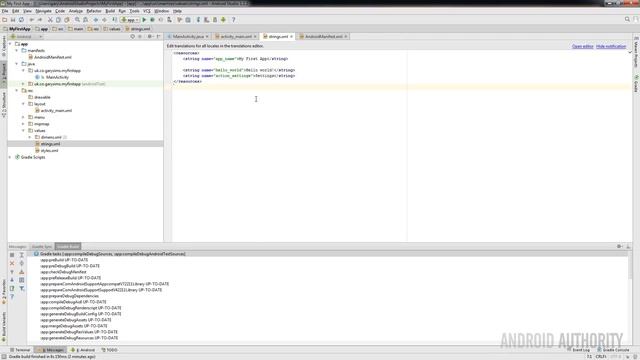Click the Cut scissors icon in the toolbar
640x360 pixels.
tap(50, 20)
